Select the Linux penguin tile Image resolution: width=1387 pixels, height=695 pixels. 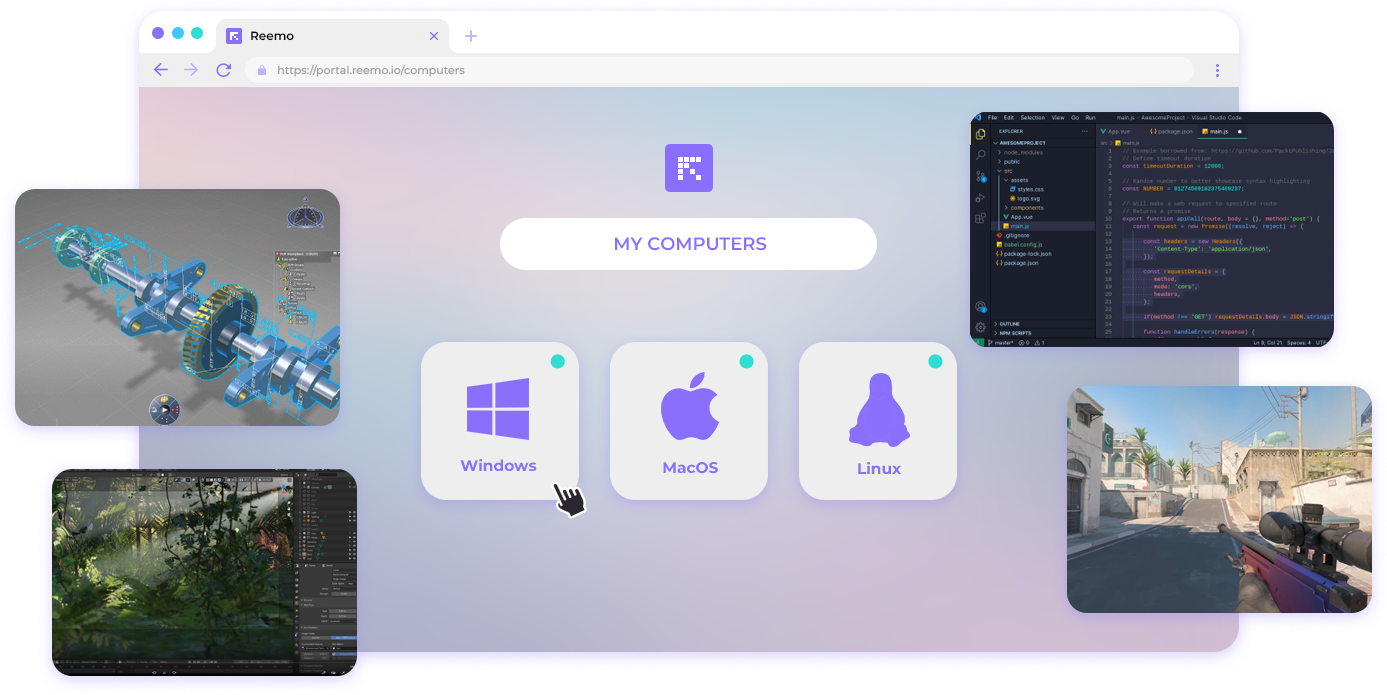(878, 421)
